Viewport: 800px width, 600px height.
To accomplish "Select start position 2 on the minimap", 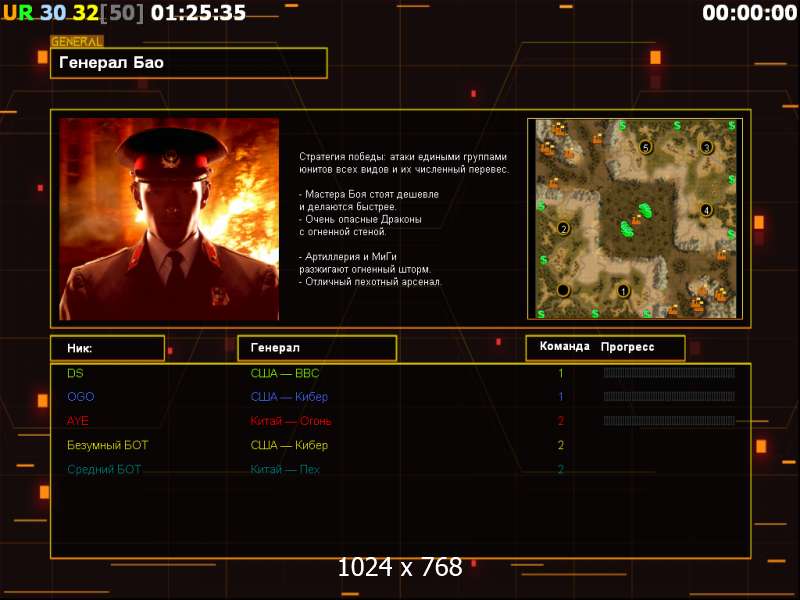I will (x=563, y=228).
